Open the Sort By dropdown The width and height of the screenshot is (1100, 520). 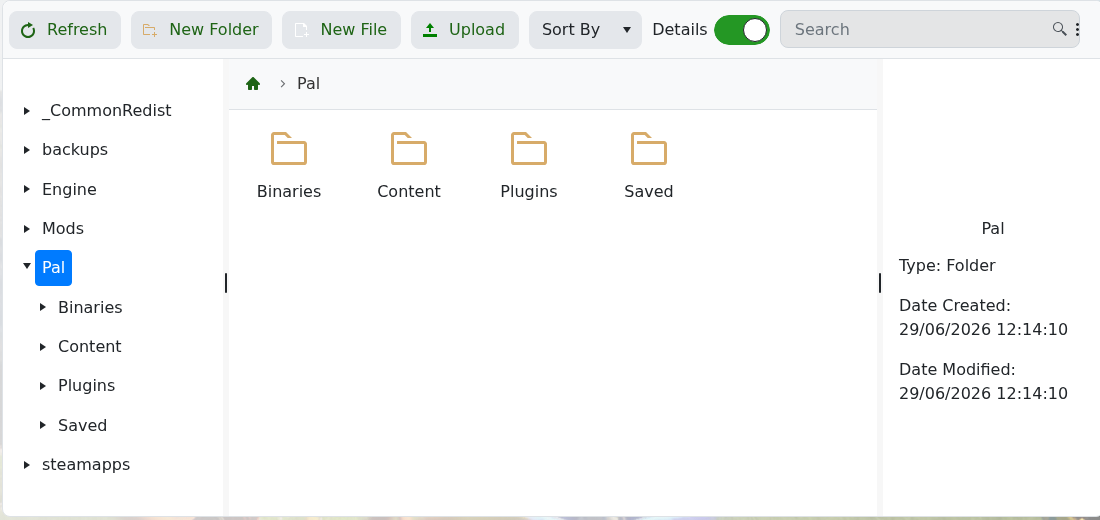[x=585, y=30]
